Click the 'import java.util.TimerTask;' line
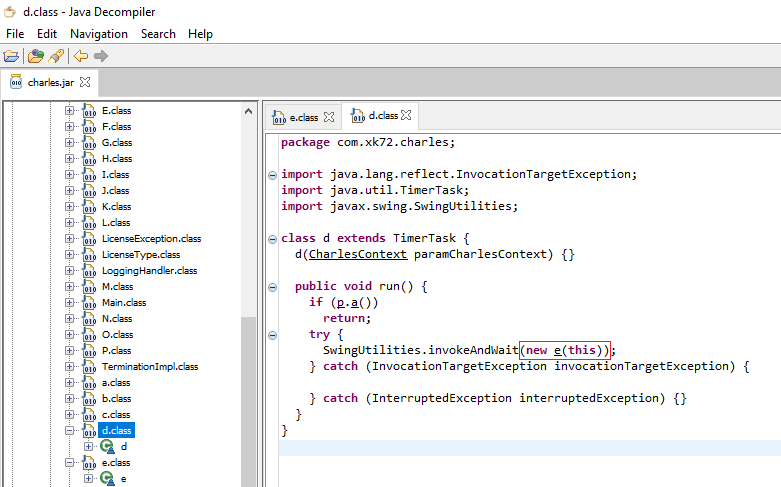The width and height of the screenshot is (781, 487). click(375, 190)
